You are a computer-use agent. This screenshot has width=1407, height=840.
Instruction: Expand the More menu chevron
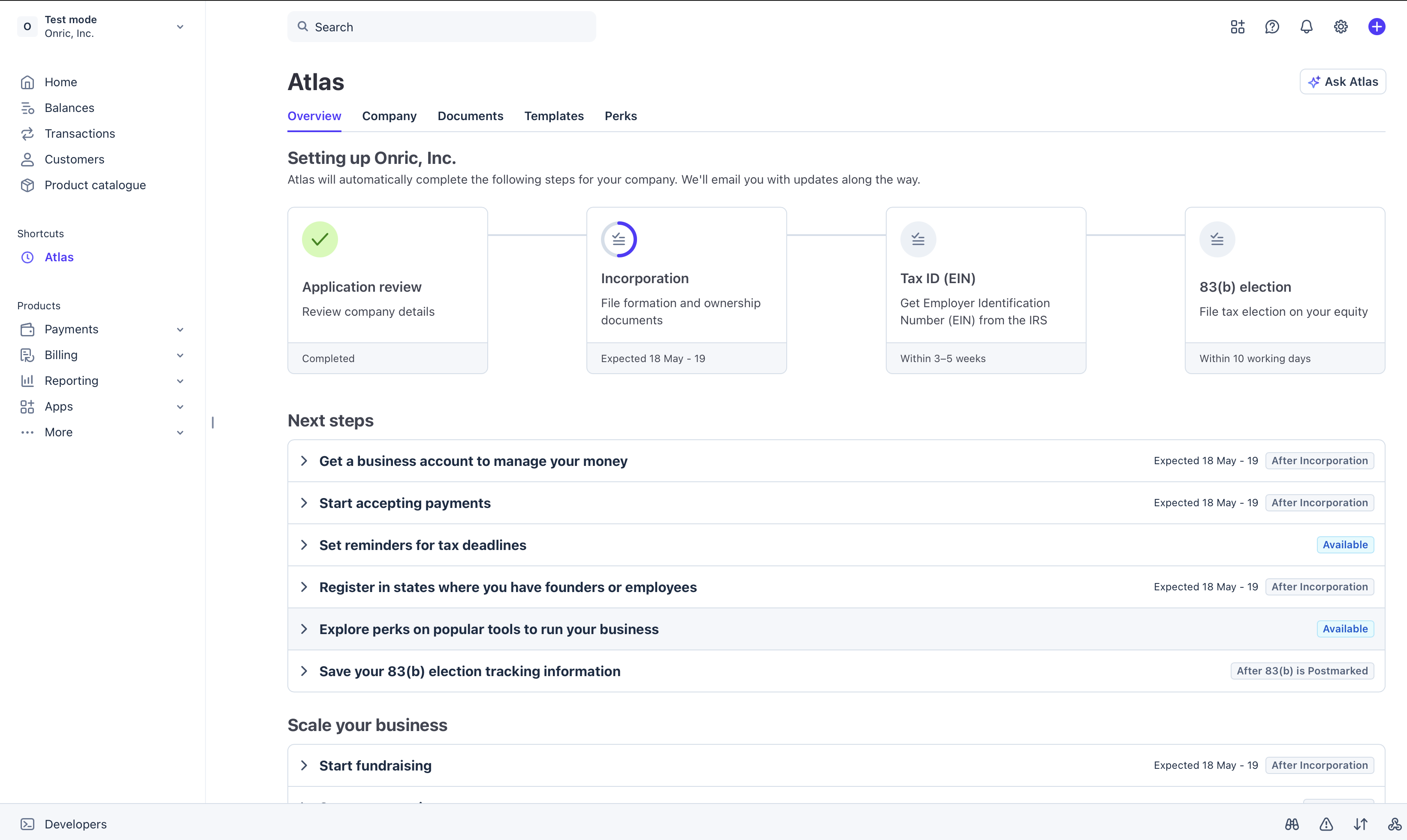(180, 432)
